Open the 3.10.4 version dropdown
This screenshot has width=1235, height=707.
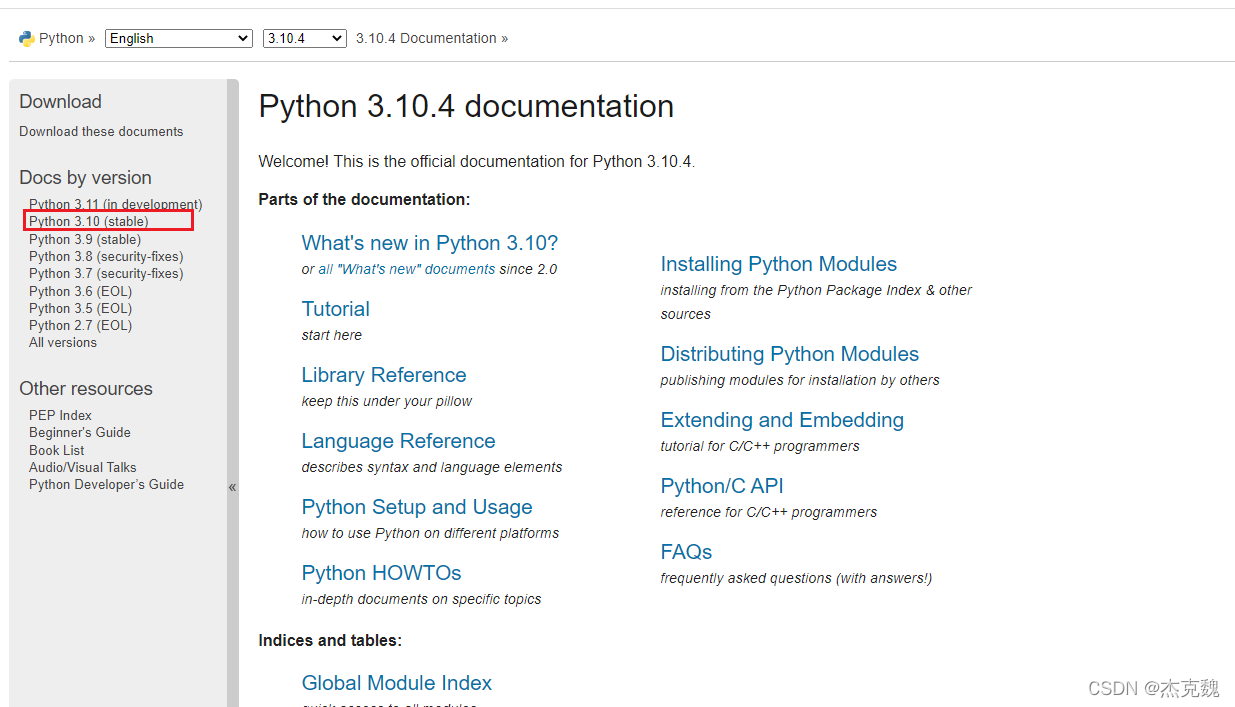[x=304, y=38]
